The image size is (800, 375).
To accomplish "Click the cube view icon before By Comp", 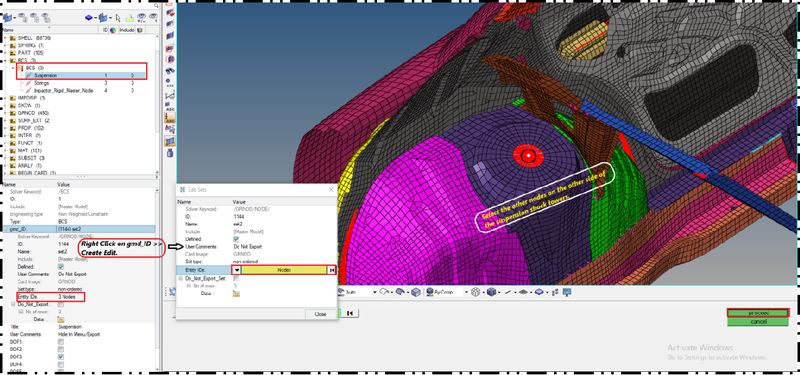I will click(416, 292).
